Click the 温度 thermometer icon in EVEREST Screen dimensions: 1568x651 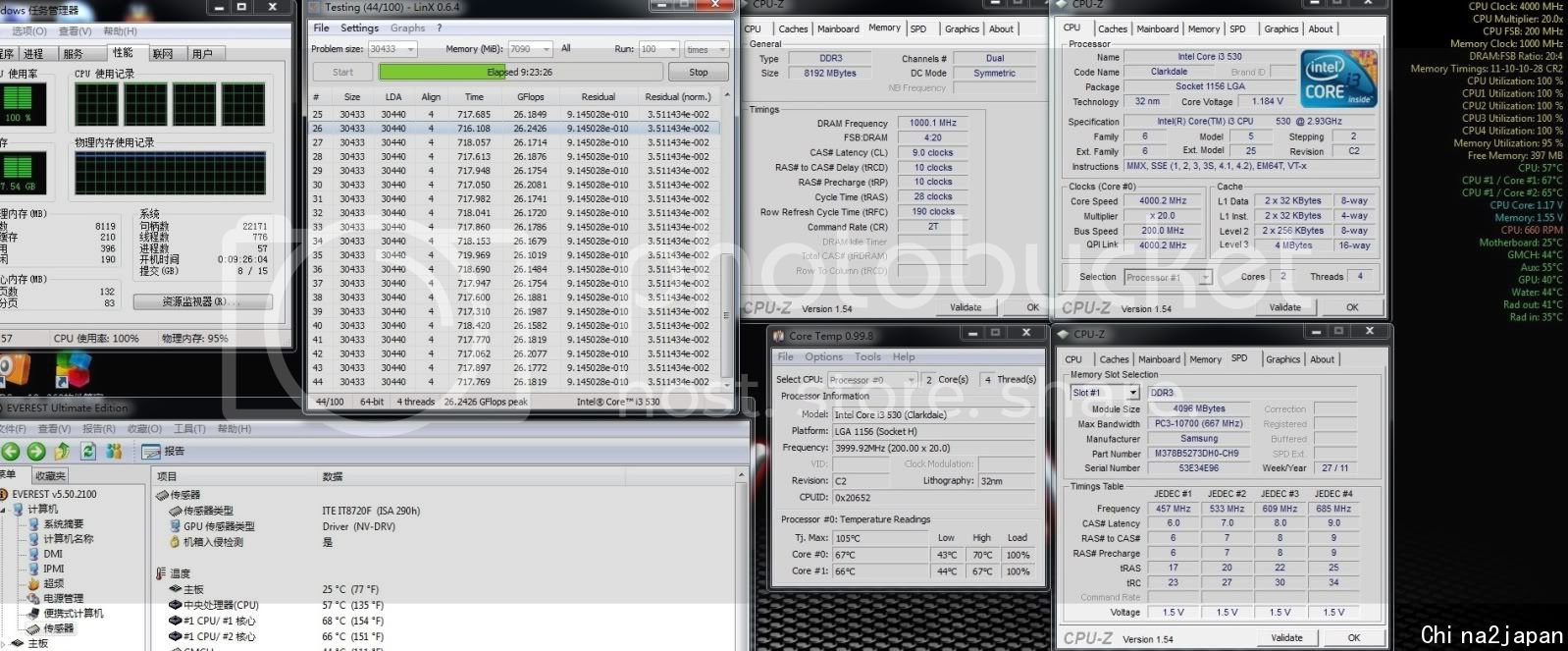(x=161, y=573)
